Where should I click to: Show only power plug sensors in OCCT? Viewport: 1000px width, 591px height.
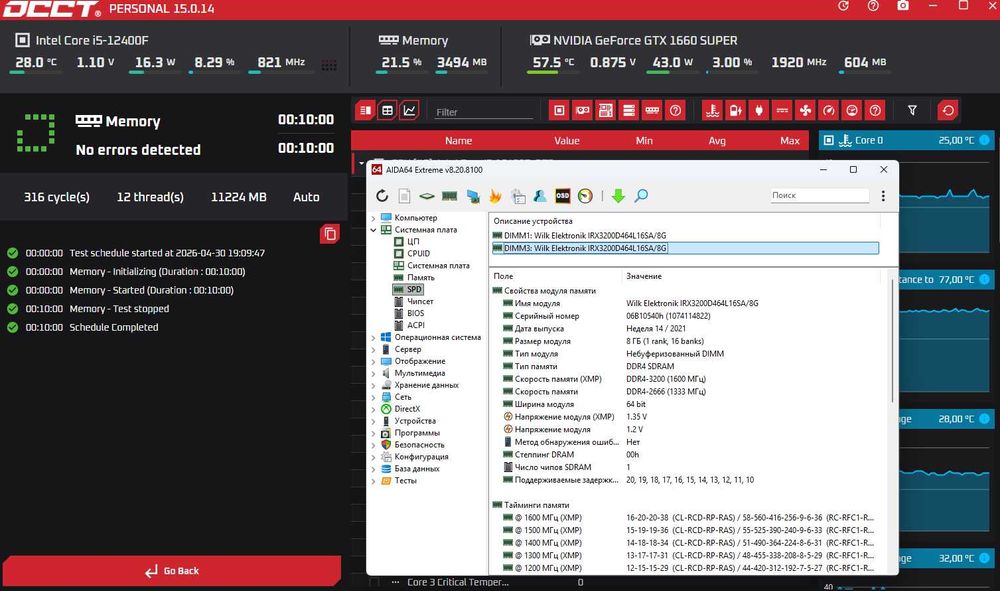pyautogui.click(x=759, y=110)
